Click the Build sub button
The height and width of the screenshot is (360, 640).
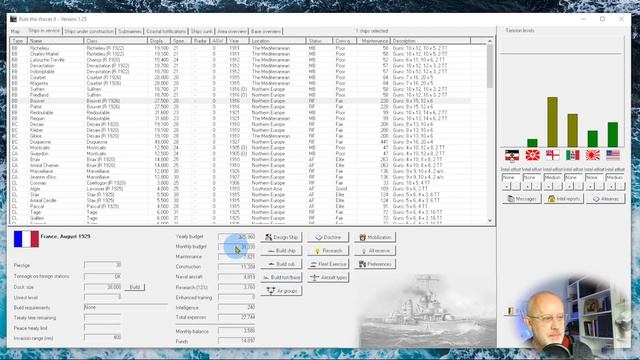[281, 264]
